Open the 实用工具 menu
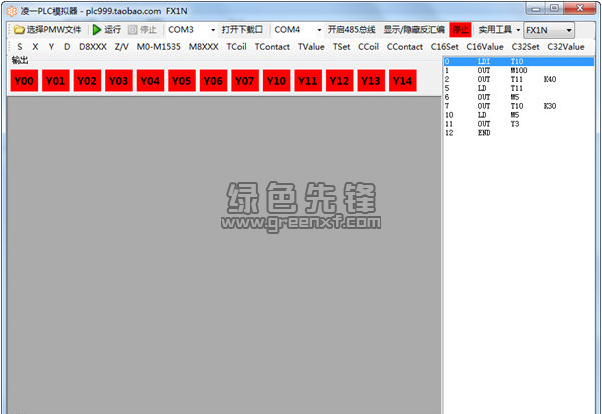602x414 pixels. pos(499,30)
